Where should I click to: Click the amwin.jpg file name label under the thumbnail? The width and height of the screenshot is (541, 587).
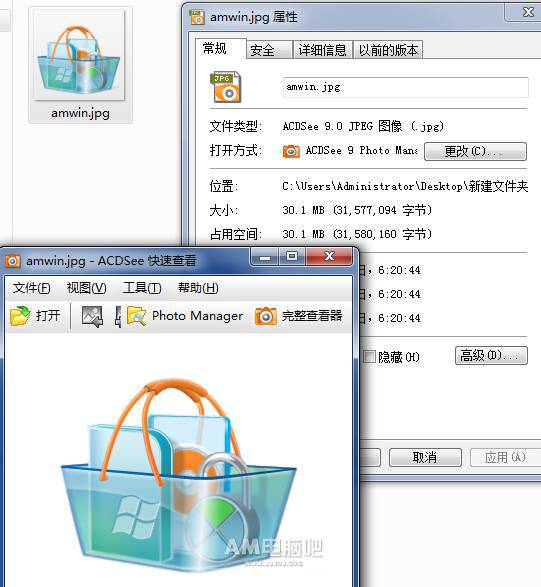(x=80, y=113)
